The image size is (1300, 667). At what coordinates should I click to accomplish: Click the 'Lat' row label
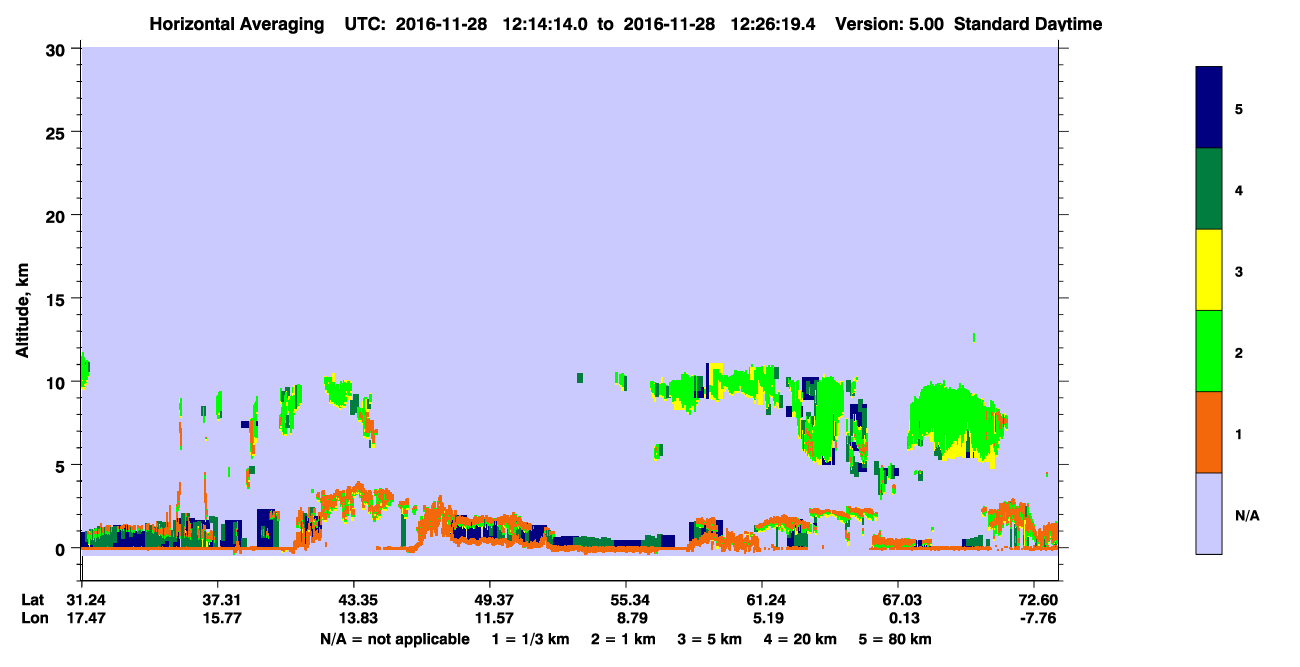(x=31, y=600)
